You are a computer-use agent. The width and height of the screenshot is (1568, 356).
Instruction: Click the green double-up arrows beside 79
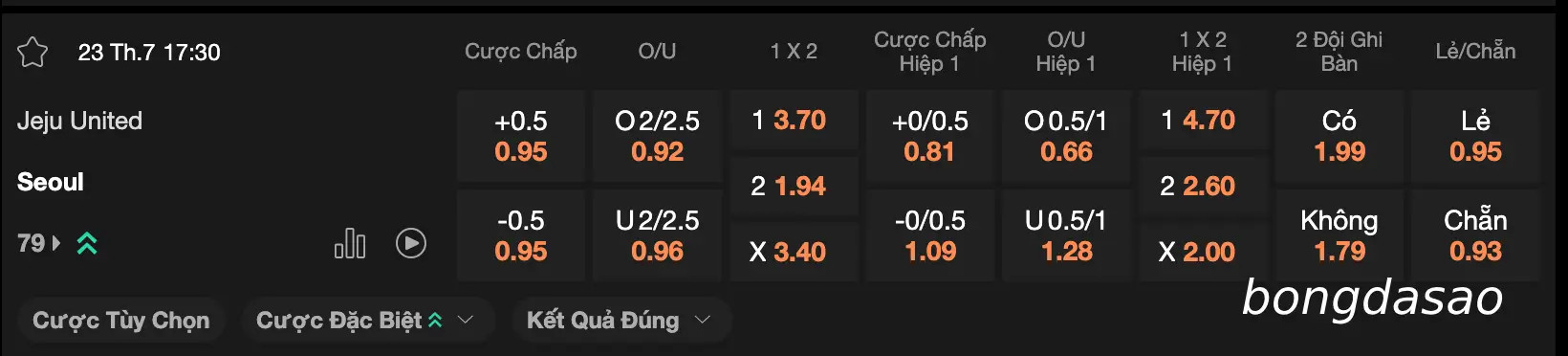click(87, 243)
